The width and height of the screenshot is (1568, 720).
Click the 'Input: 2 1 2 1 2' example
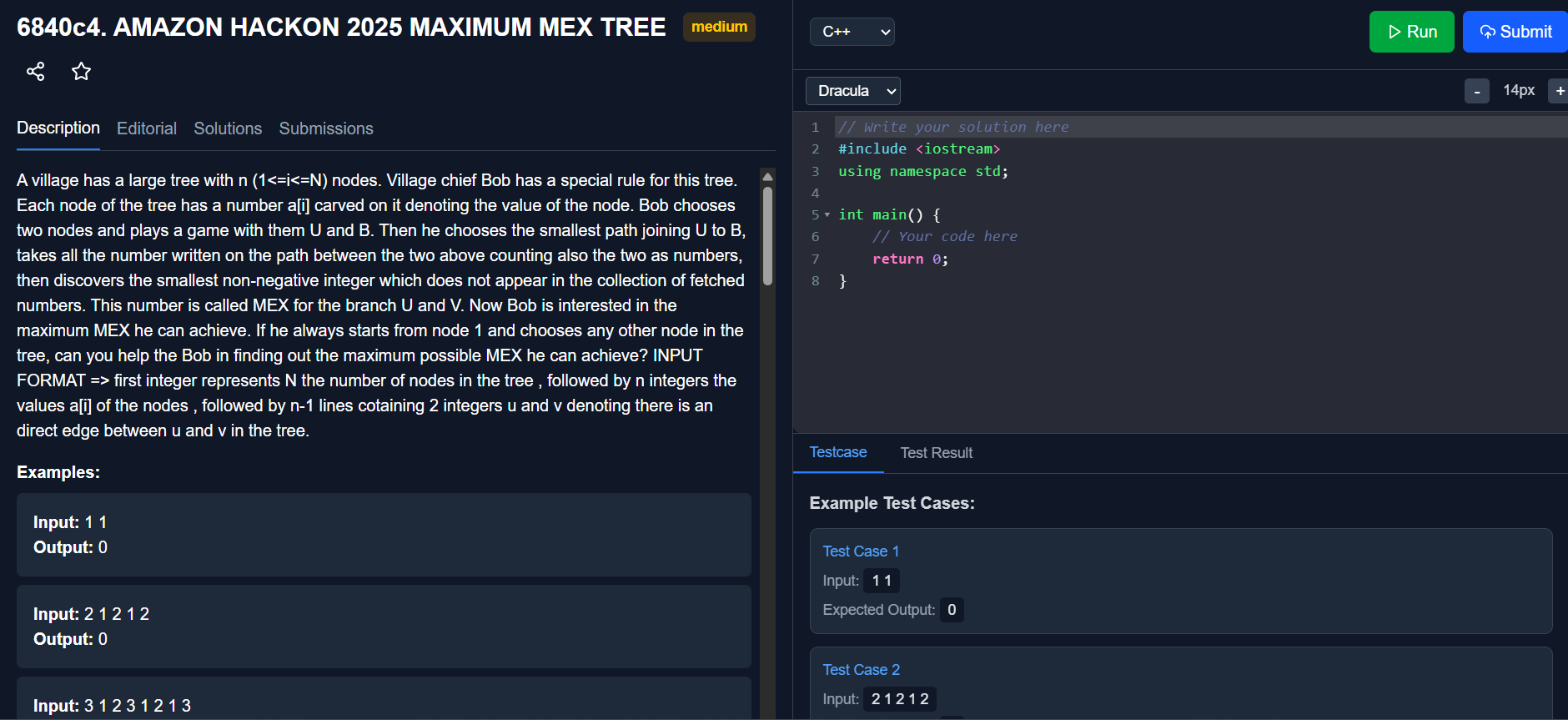384,627
